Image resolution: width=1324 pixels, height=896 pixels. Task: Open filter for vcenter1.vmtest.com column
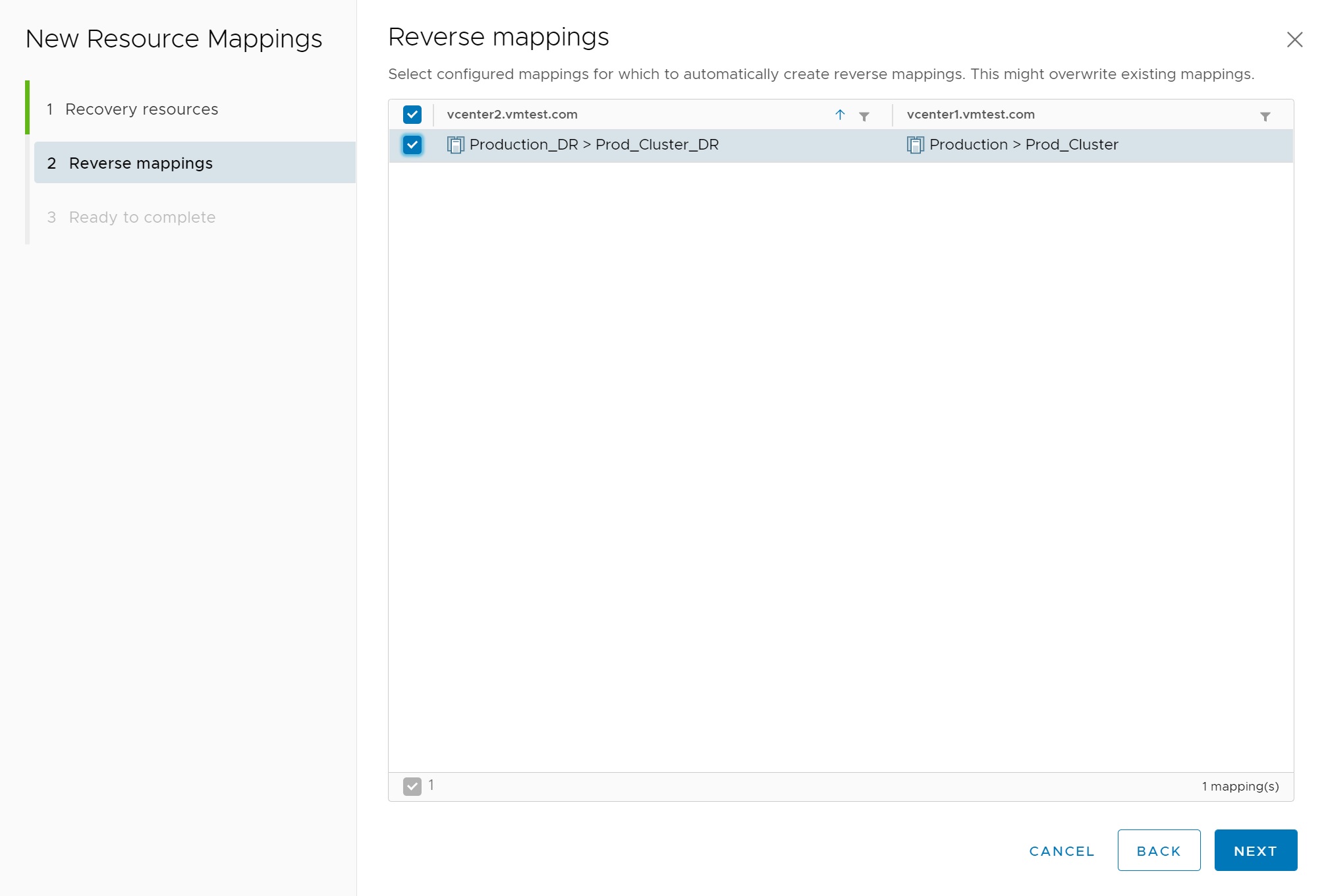[x=1265, y=117]
